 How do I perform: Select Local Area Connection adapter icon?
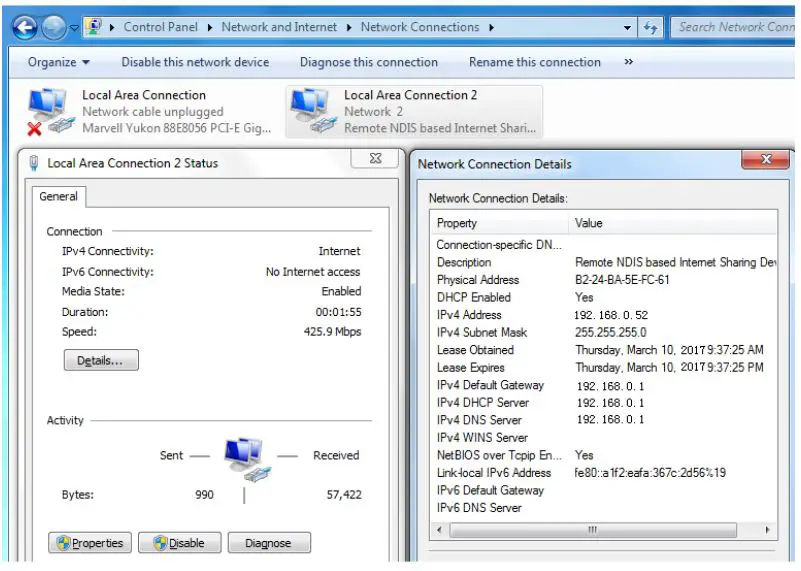50,111
